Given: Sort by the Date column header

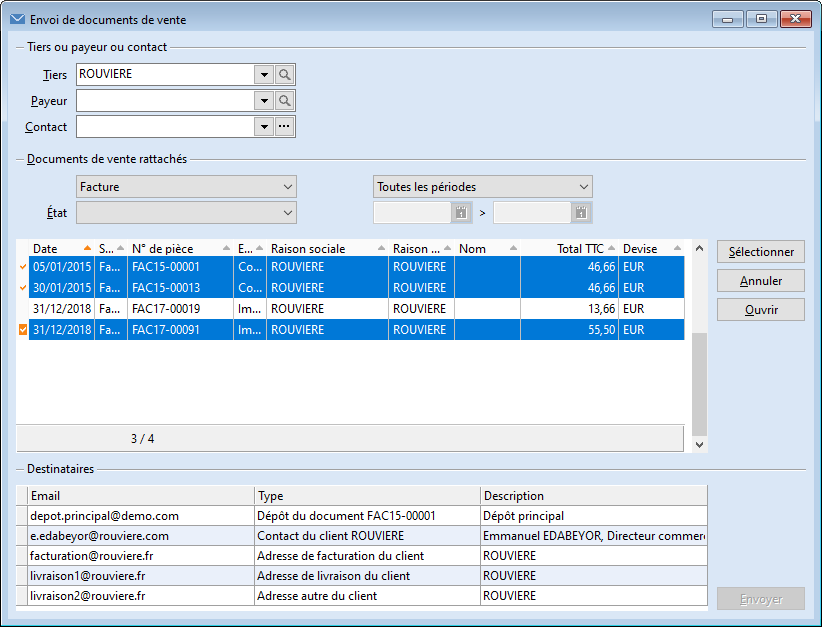Looking at the screenshot, I should pos(61,248).
